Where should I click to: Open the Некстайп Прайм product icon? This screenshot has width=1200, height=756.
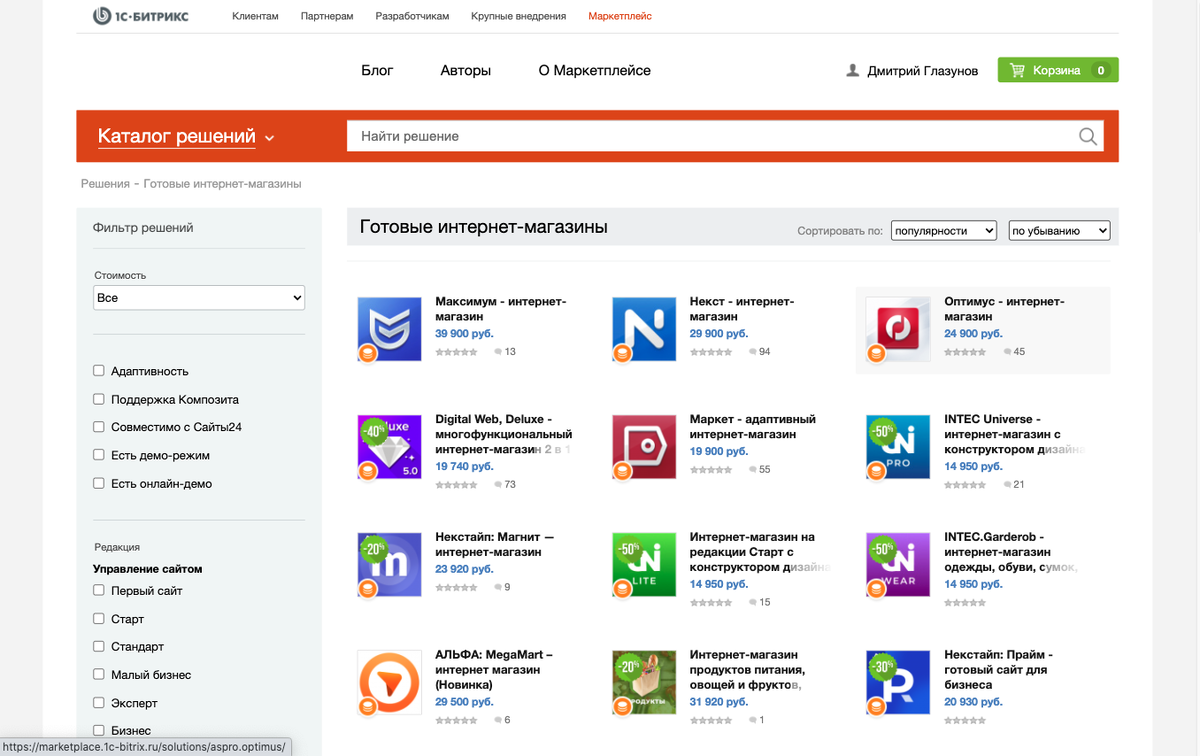(898, 683)
